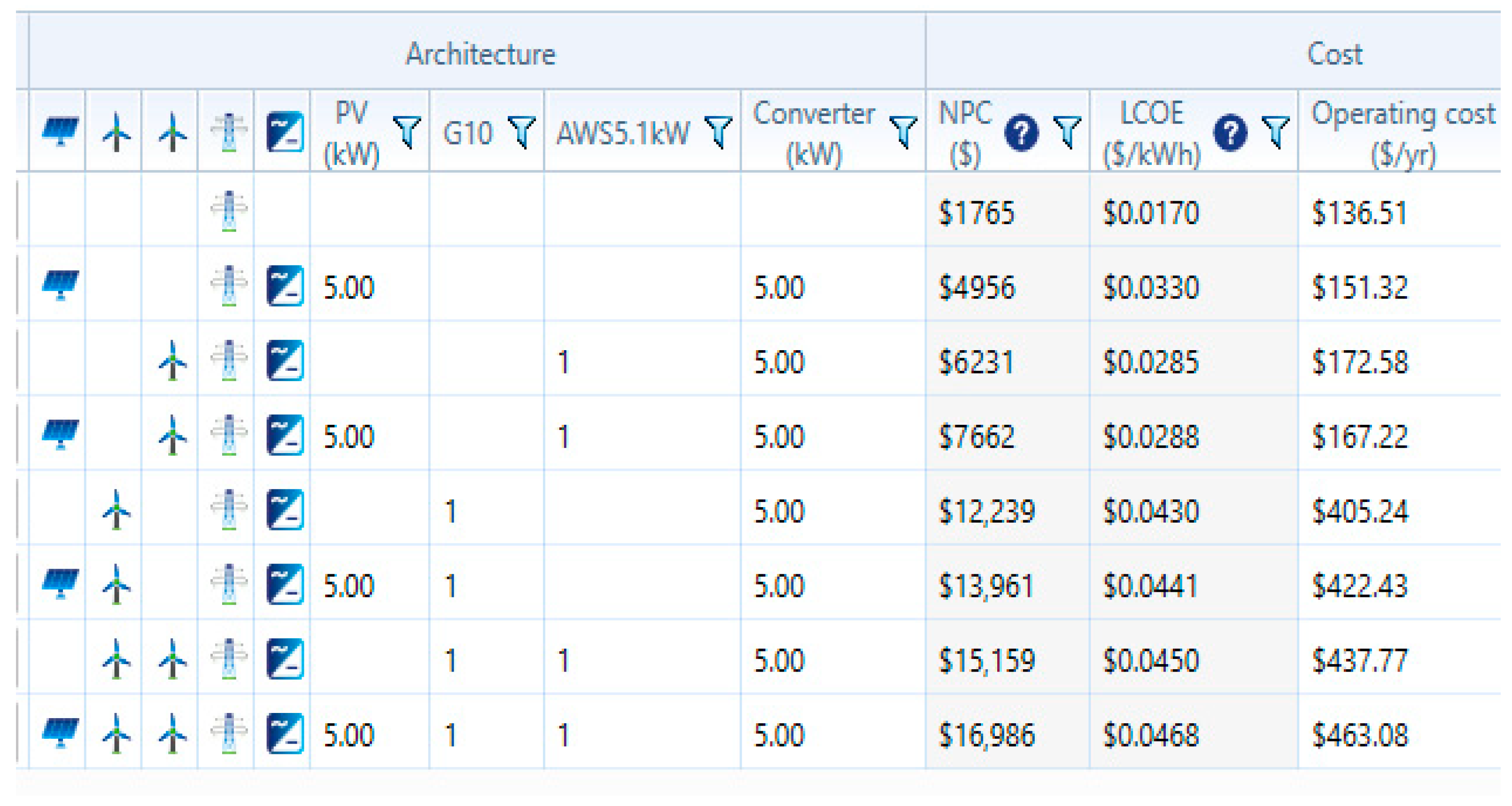Click the PV column filter icon
This screenshot has height=806, width=1512.
(406, 132)
